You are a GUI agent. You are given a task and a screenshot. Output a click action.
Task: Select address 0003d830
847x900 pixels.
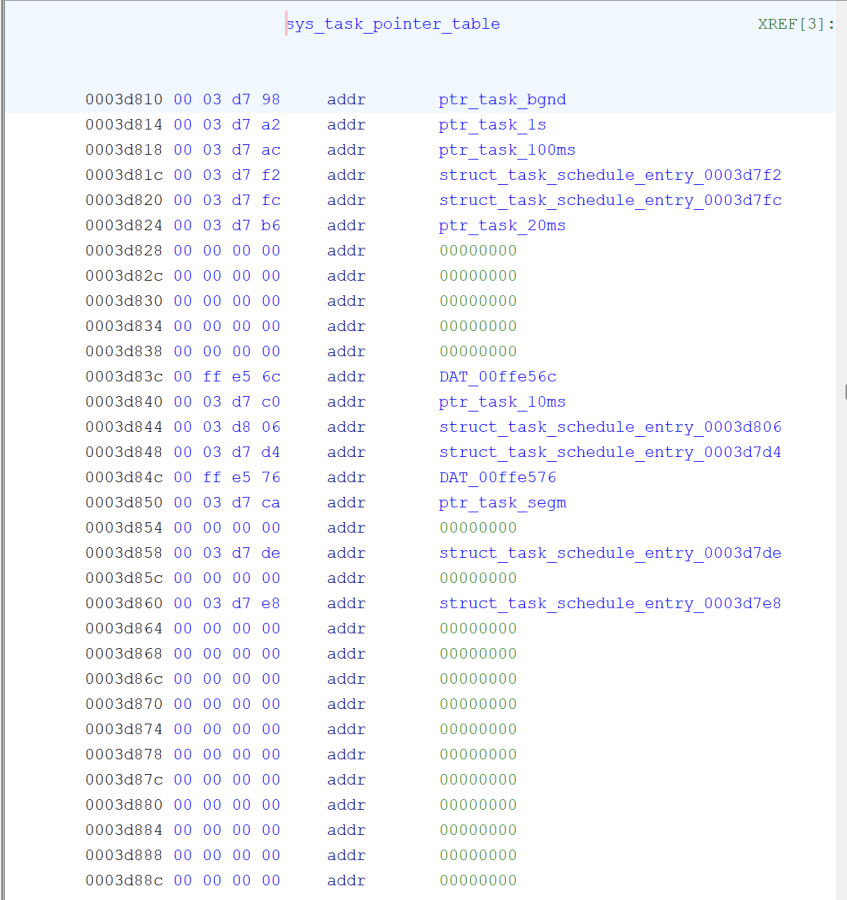[x=124, y=301]
